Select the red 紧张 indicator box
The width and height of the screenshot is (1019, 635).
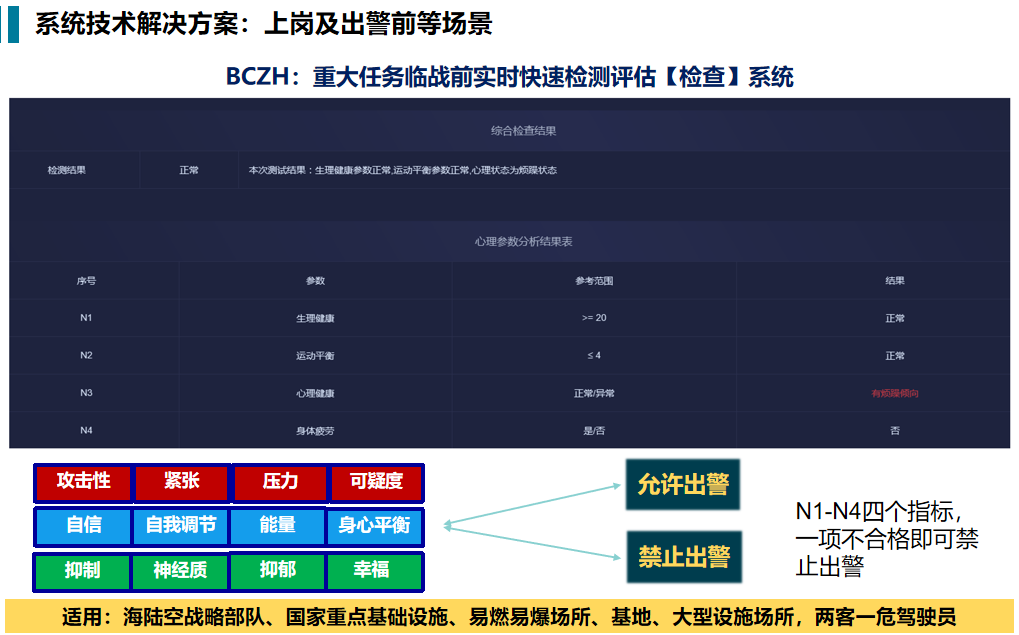181,482
